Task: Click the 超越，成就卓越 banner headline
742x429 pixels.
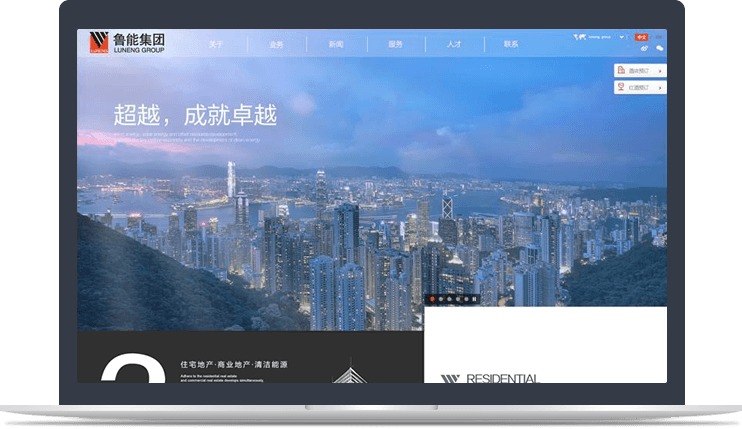Action: (194, 115)
